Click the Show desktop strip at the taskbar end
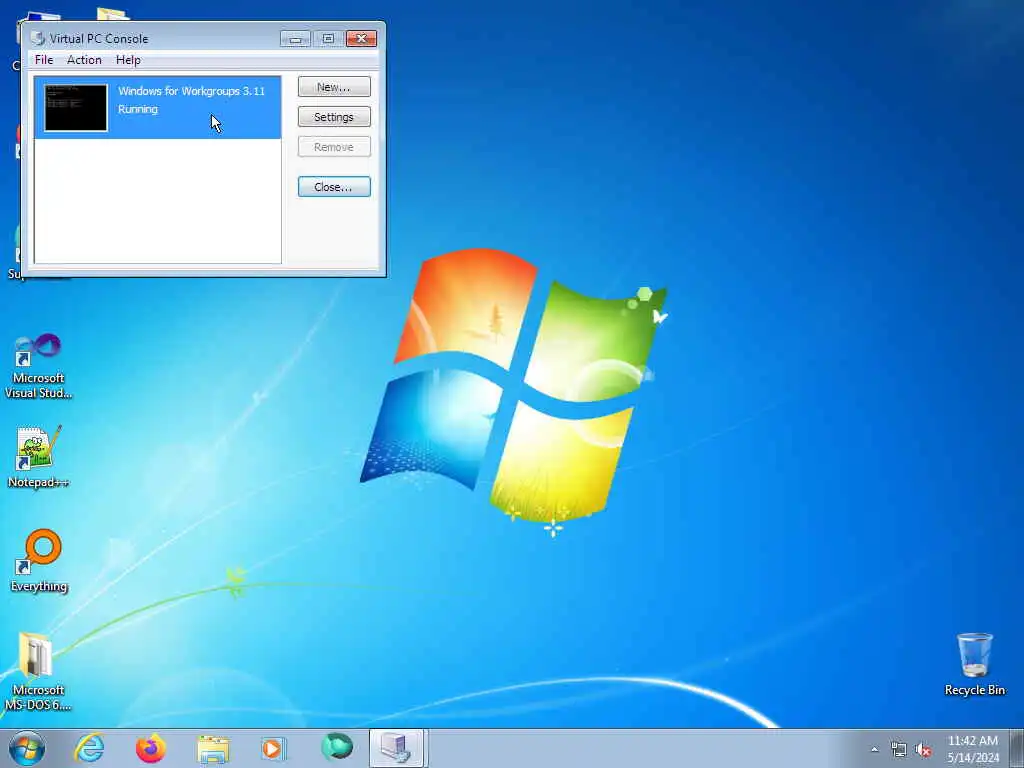Viewport: 1024px width, 768px height. click(x=1017, y=748)
